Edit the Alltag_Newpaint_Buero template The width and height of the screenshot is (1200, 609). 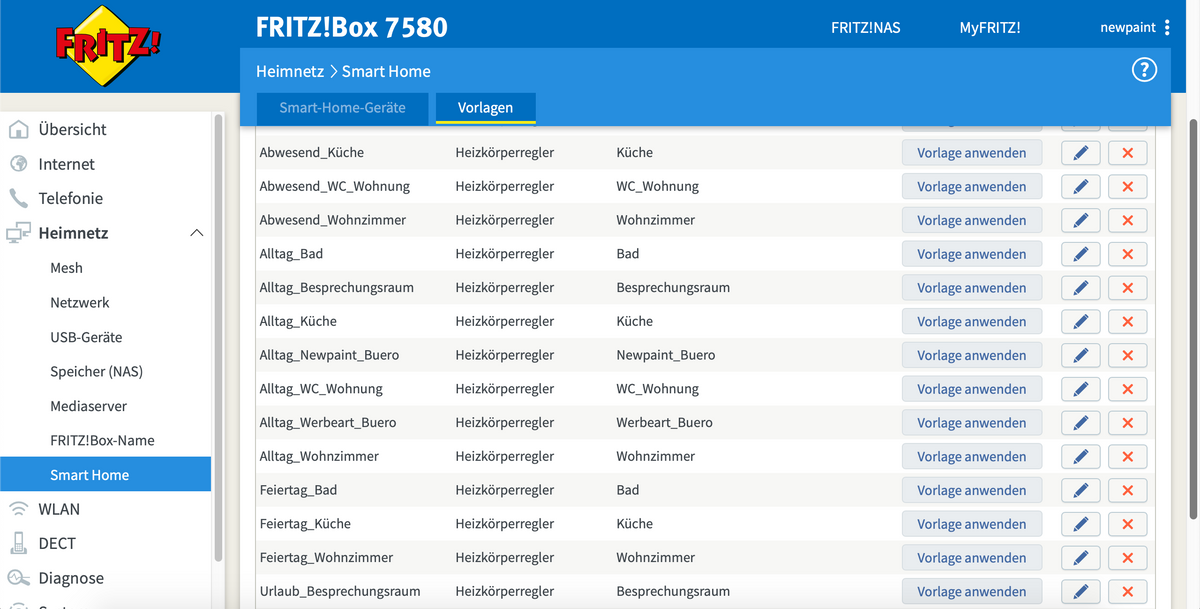point(1080,355)
